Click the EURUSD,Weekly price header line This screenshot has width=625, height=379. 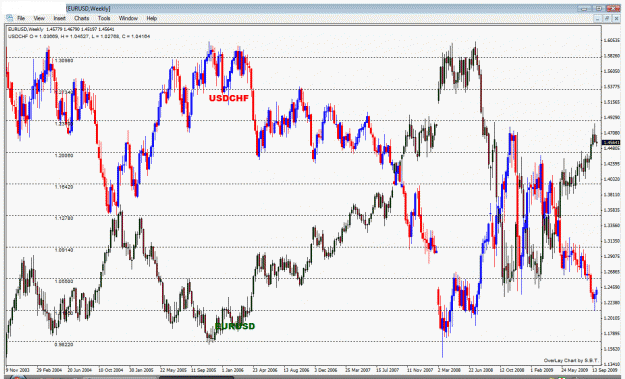pyautogui.click(x=61, y=29)
